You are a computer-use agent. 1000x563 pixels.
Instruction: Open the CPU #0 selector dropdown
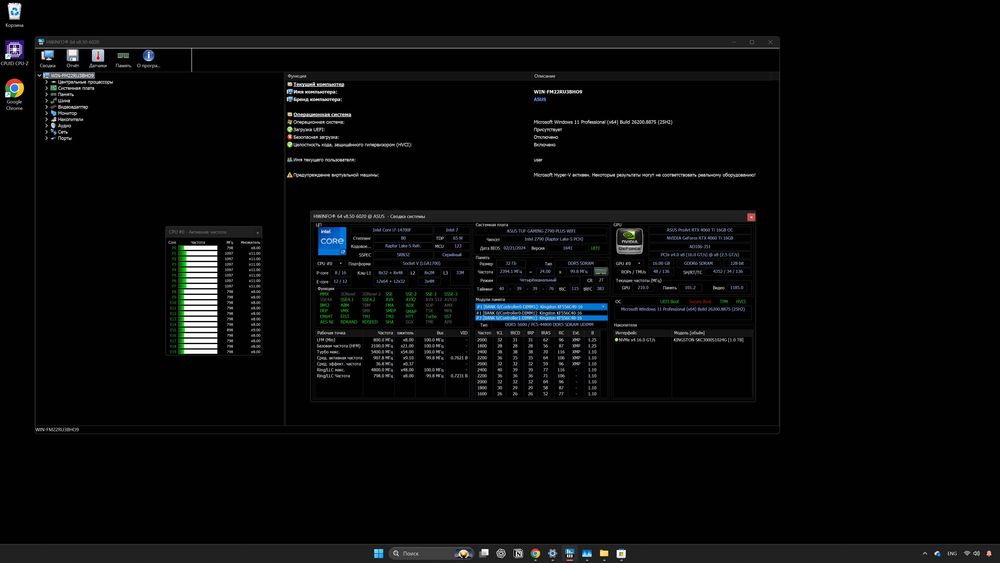click(x=330, y=263)
